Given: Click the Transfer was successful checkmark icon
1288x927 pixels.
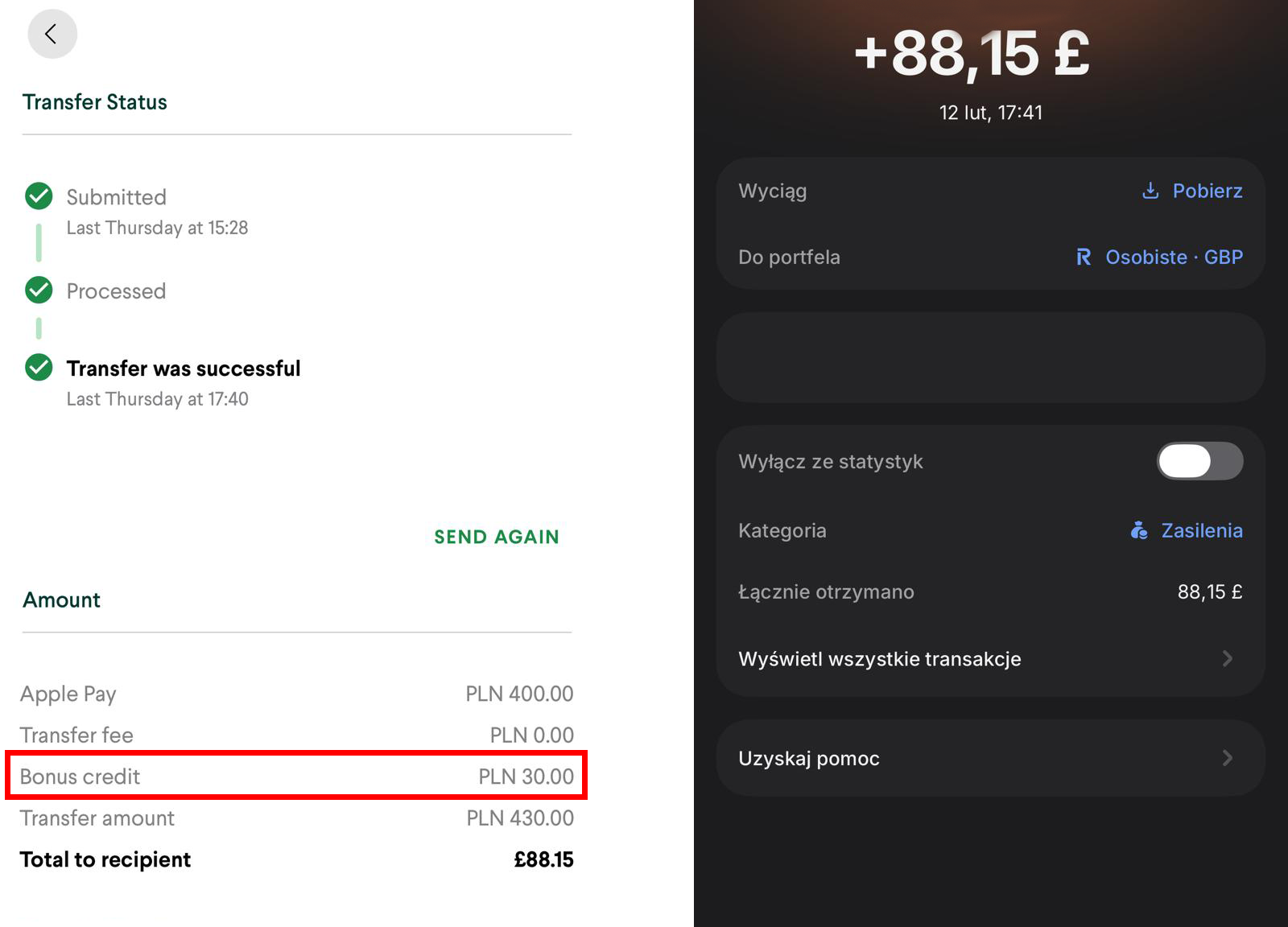Looking at the screenshot, I should [39, 367].
